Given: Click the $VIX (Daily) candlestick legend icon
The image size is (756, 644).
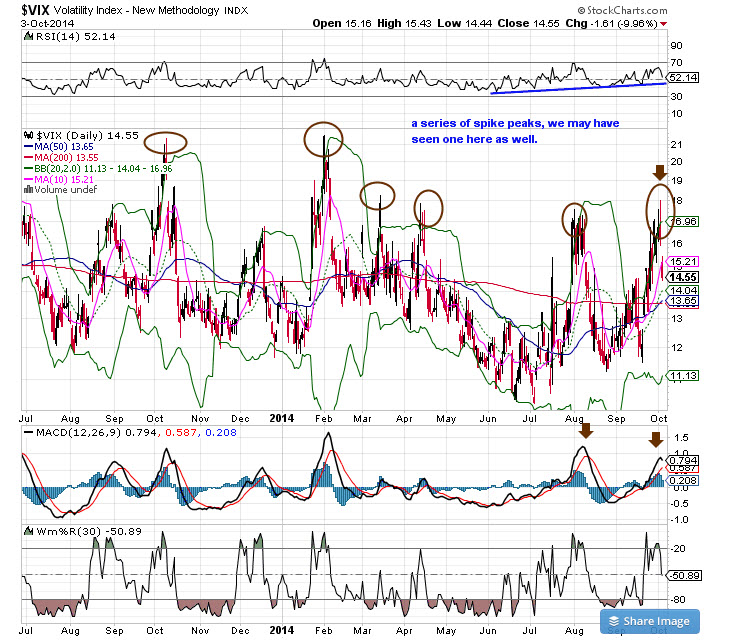Looking at the screenshot, I should pyautogui.click(x=26, y=132).
